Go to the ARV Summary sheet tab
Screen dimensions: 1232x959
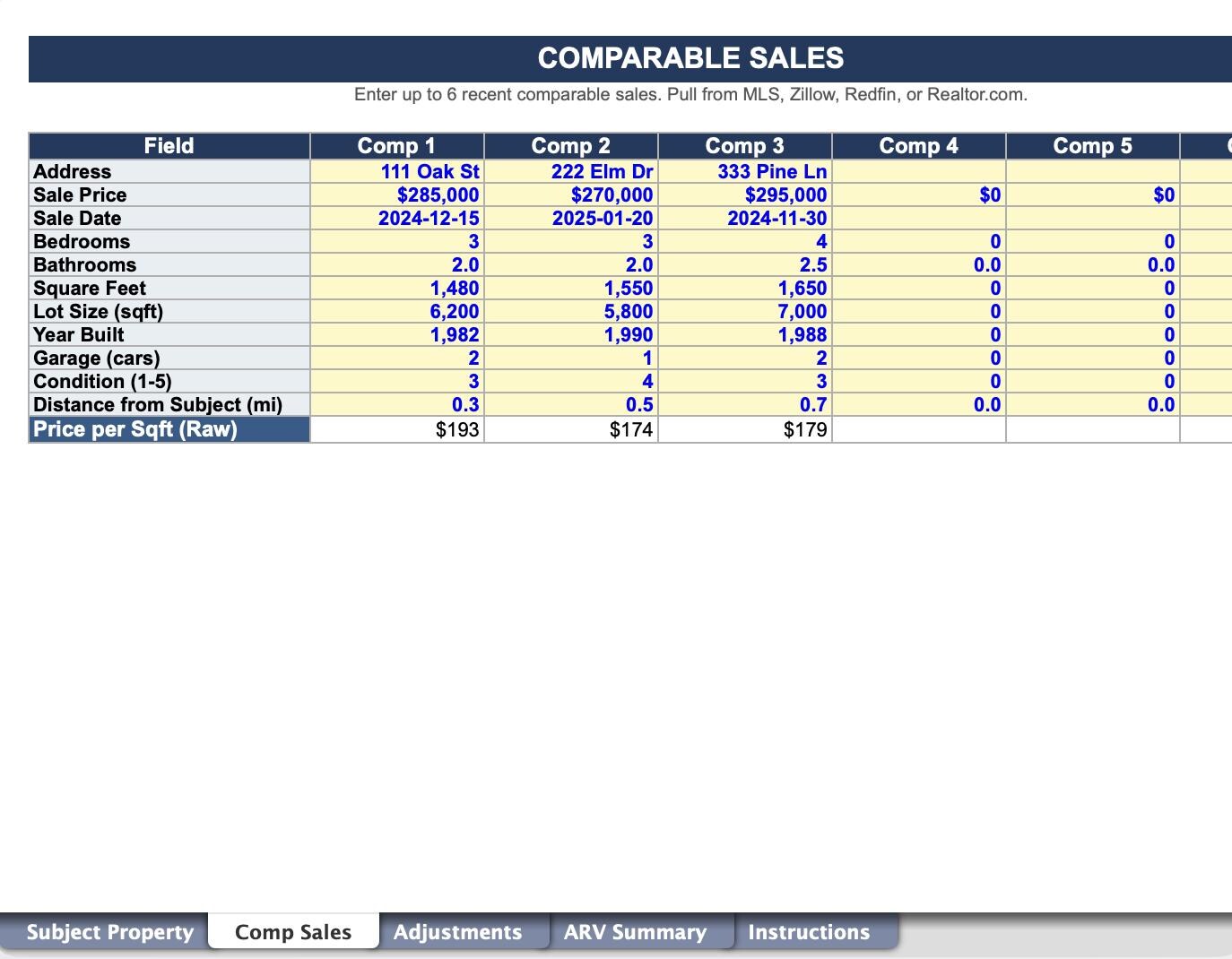click(x=636, y=932)
